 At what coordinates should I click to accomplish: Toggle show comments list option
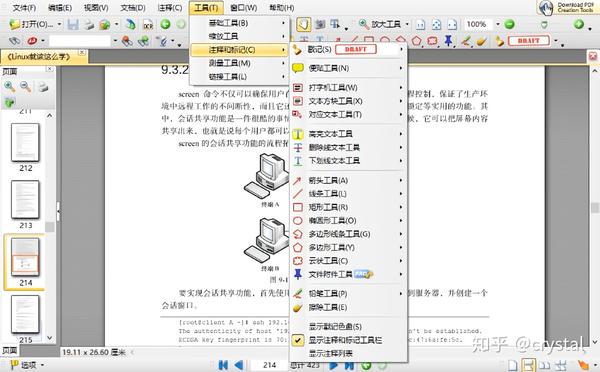347,353
